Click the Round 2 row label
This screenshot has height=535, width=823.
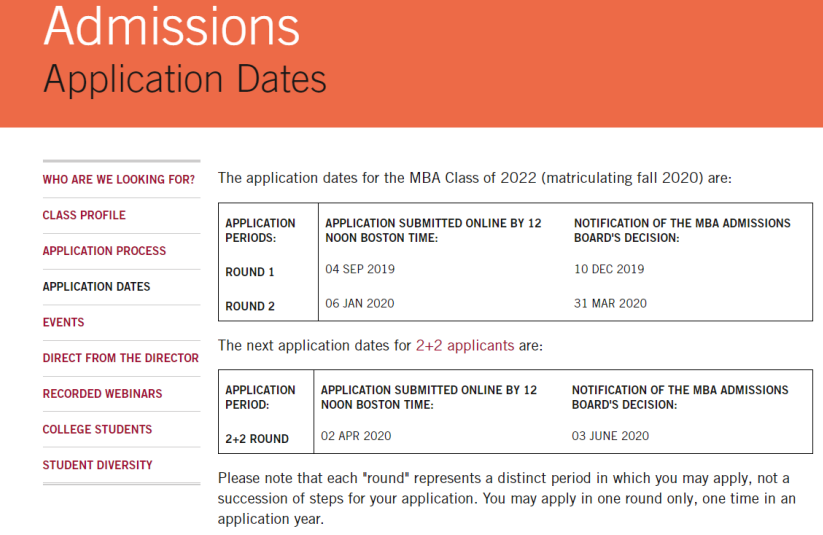pyautogui.click(x=250, y=306)
